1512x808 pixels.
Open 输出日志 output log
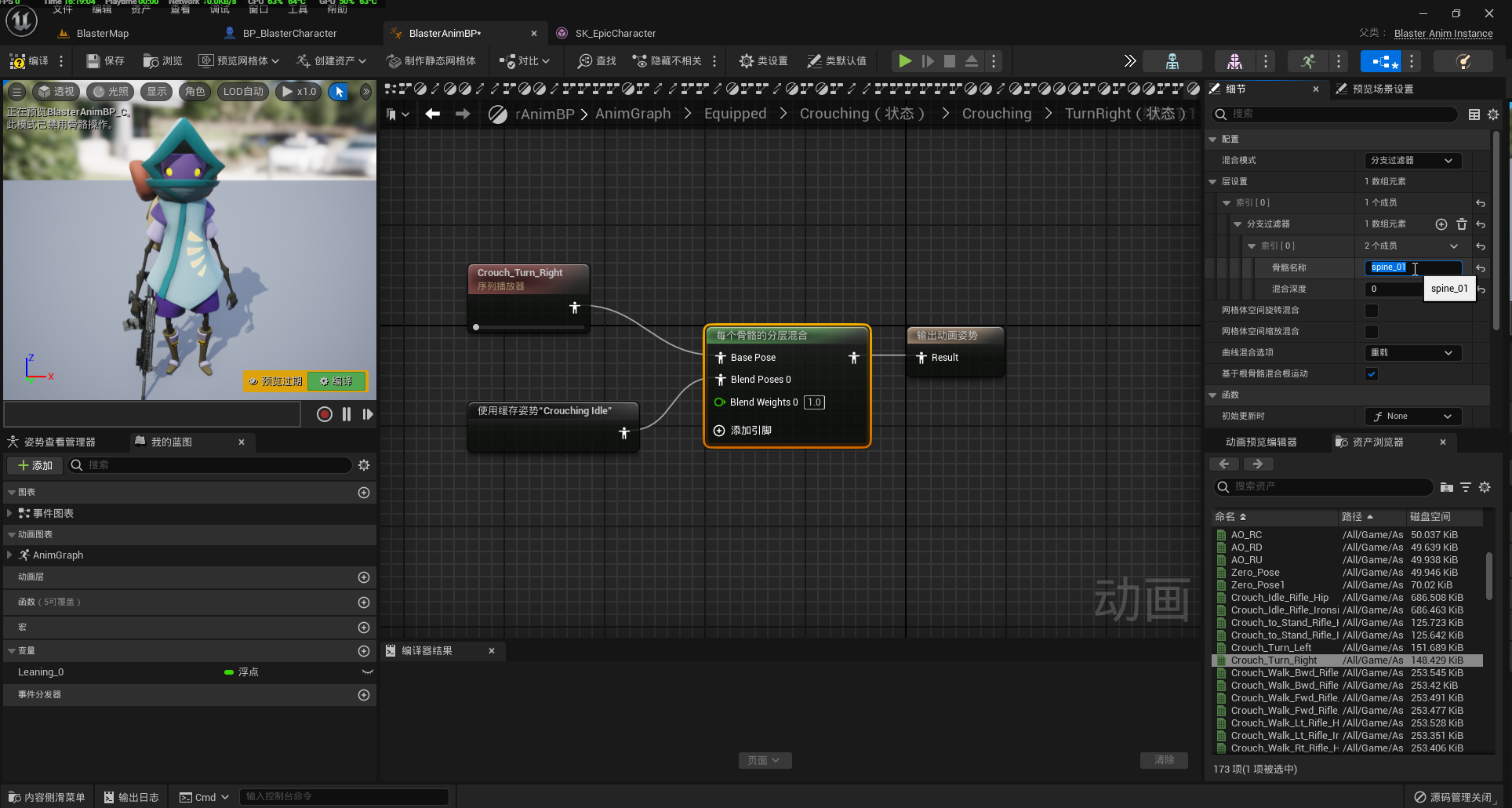[x=131, y=797]
